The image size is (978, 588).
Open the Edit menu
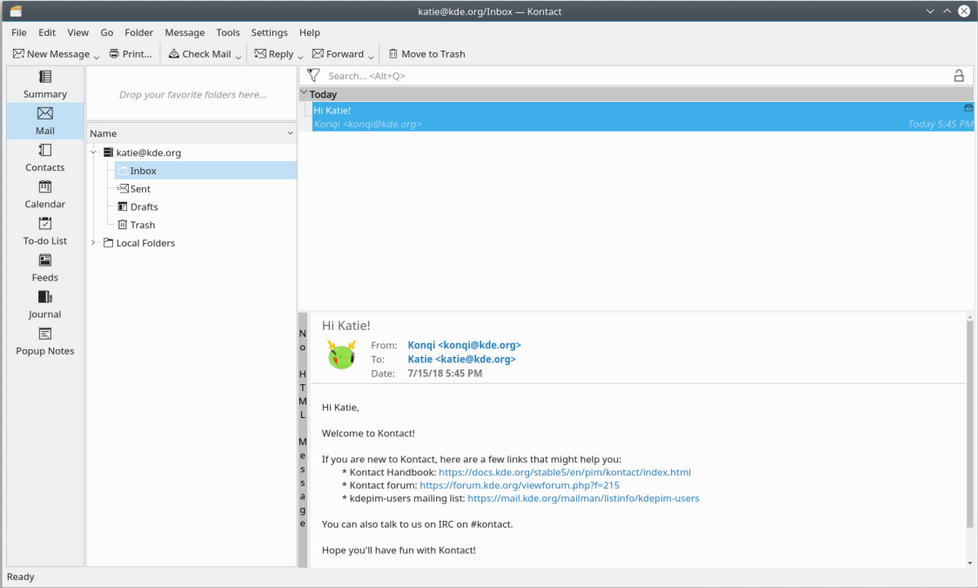pyautogui.click(x=47, y=32)
